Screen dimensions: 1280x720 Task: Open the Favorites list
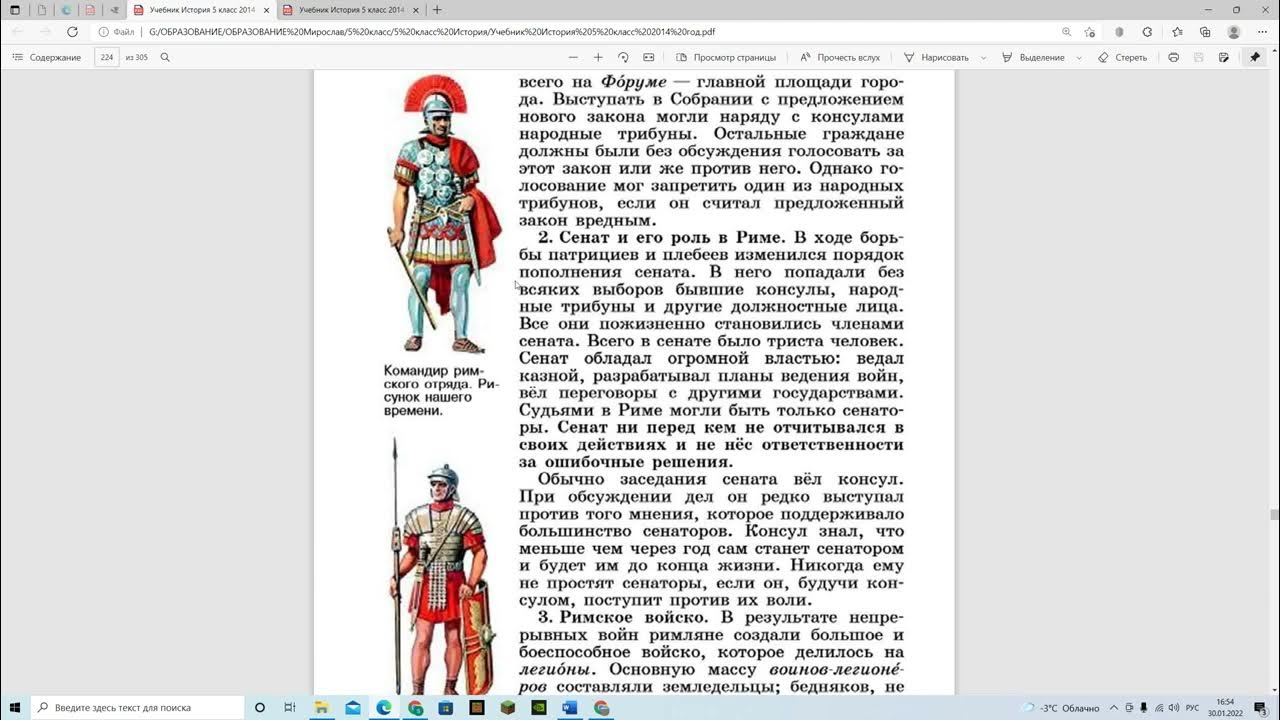pyautogui.click(x=1177, y=32)
